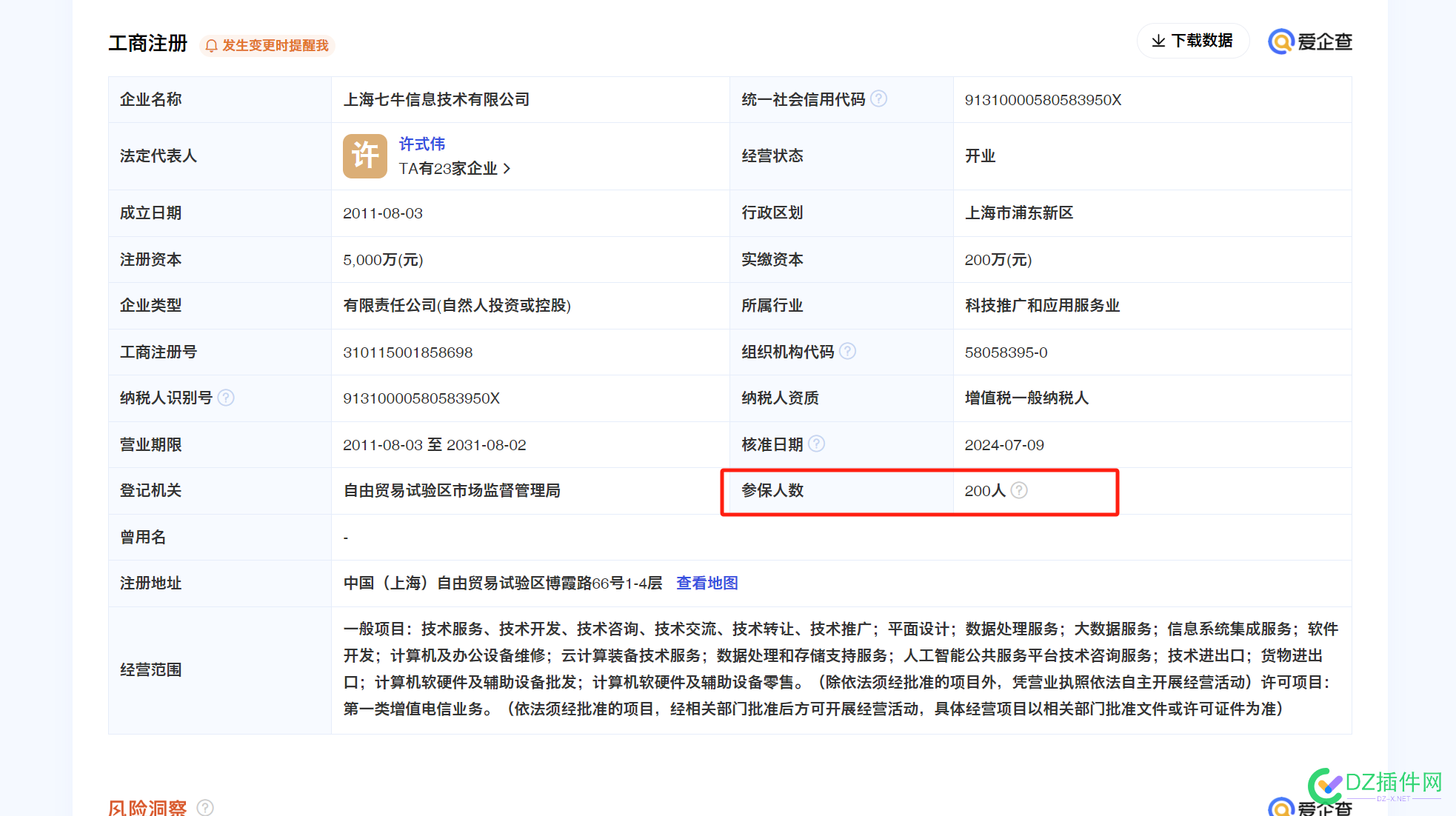The height and width of the screenshot is (816, 1456).
Task: Expand TA有23家企业 list
Action: [455, 169]
